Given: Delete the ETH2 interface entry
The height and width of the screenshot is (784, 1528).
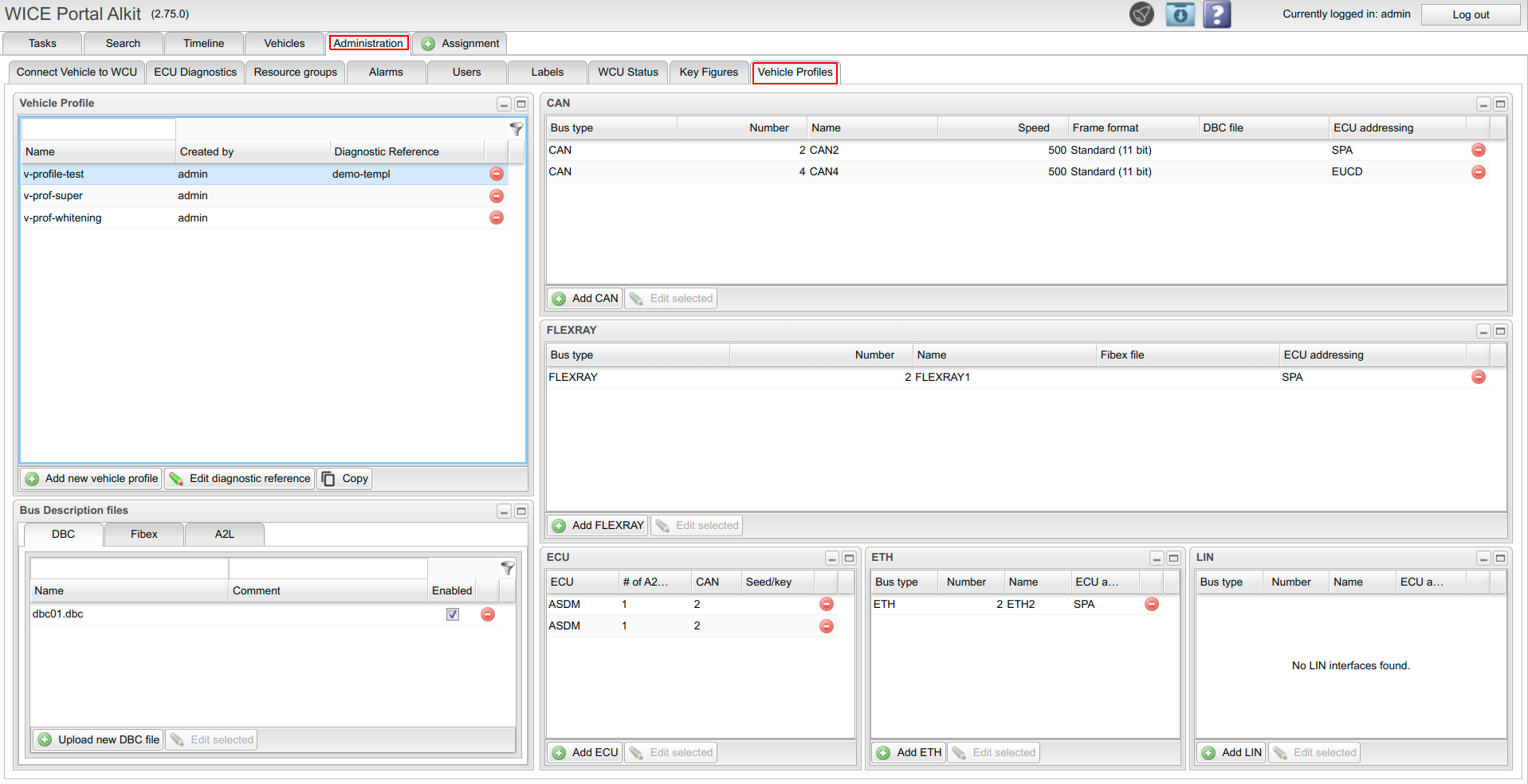Looking at the screenshot, I should [x=1152, y=605].
